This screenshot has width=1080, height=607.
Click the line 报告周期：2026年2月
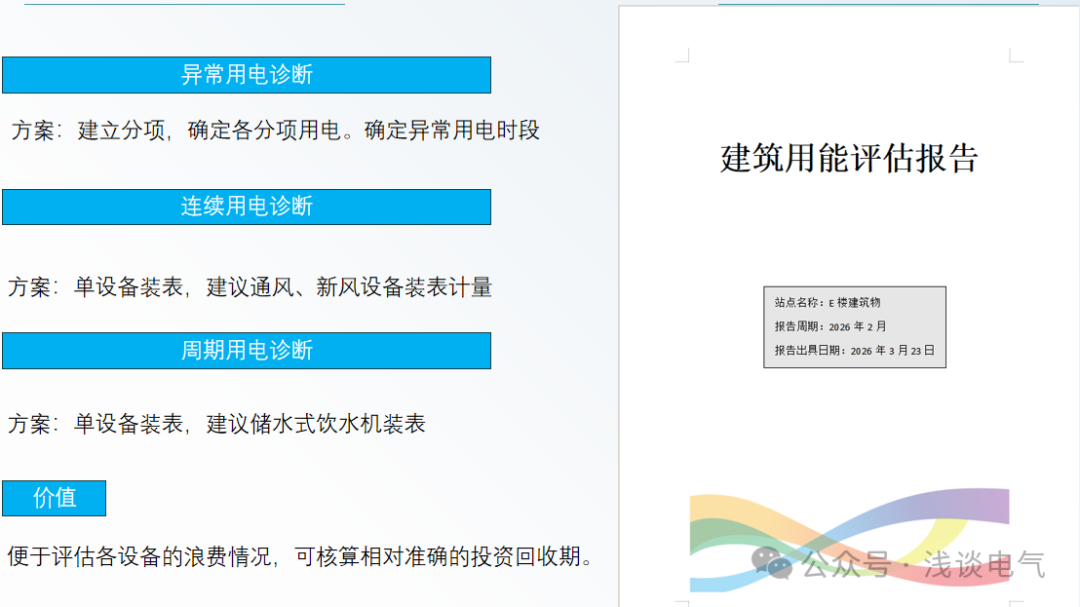[x=830, y=327]
